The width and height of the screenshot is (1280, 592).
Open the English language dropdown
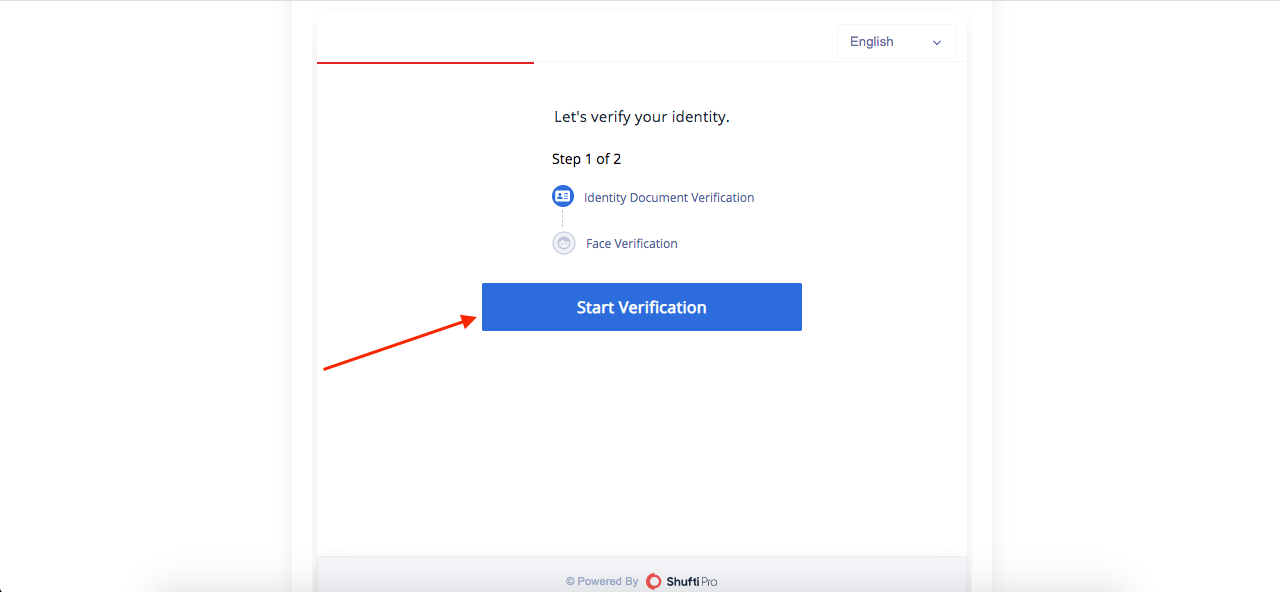pos(896,42)
